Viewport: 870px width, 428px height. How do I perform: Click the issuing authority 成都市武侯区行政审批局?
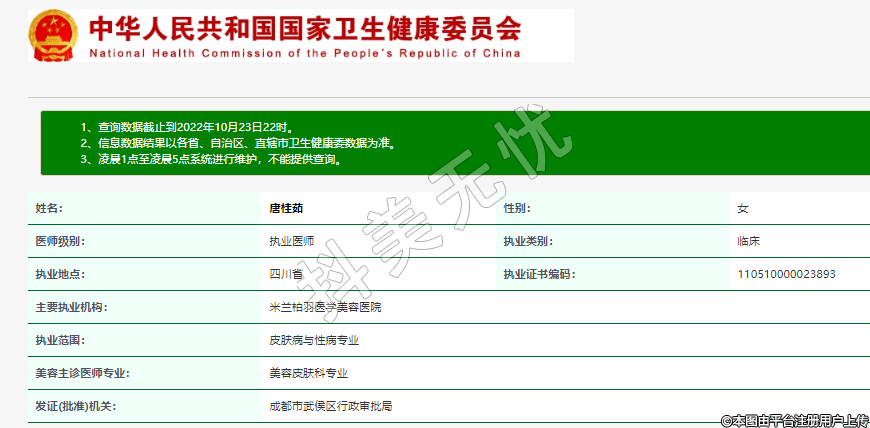tap(331, 406)
